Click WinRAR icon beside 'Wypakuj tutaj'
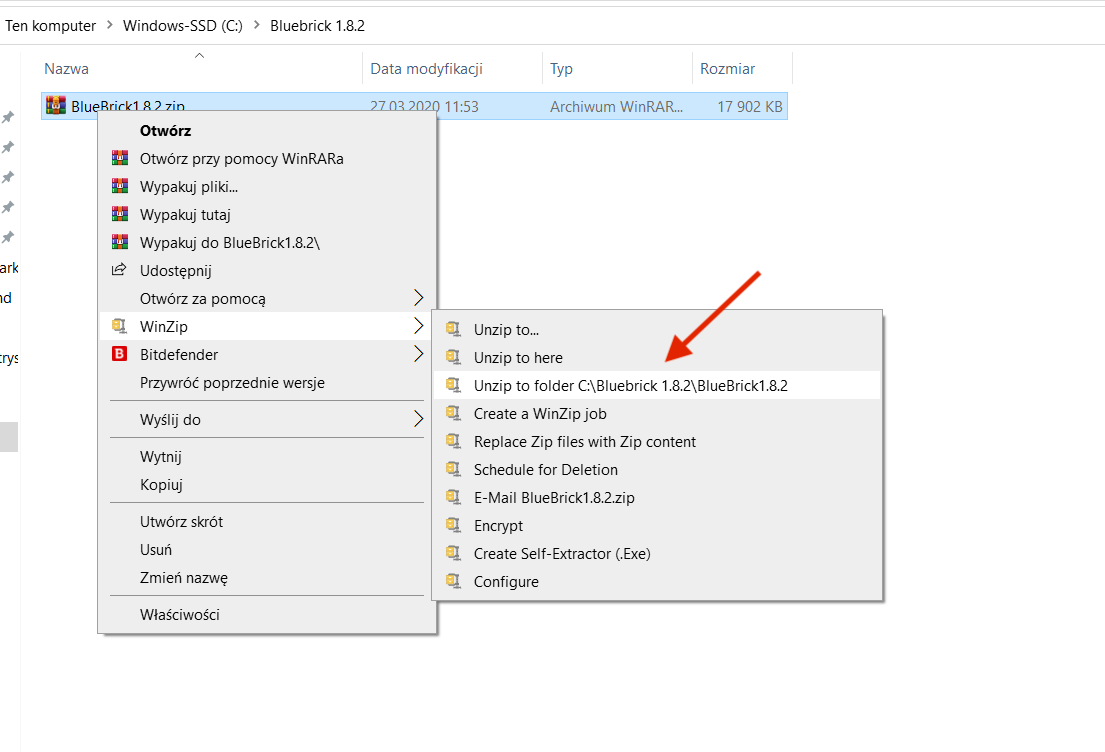Viewport: 1105px width, 752px height. click(x=120, y=214)
